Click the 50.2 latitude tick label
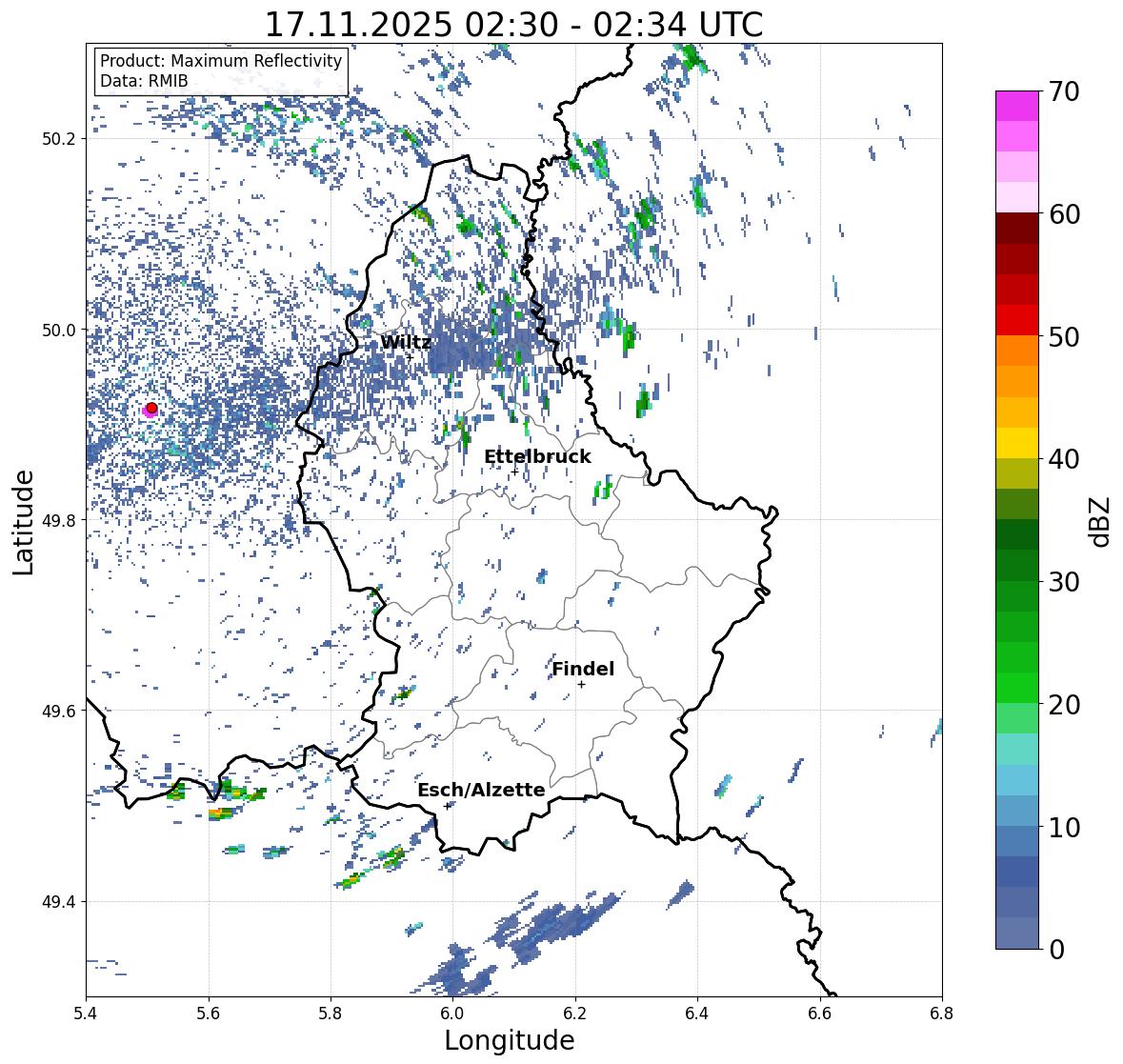1123x1064 pixels. pos(61,139)
